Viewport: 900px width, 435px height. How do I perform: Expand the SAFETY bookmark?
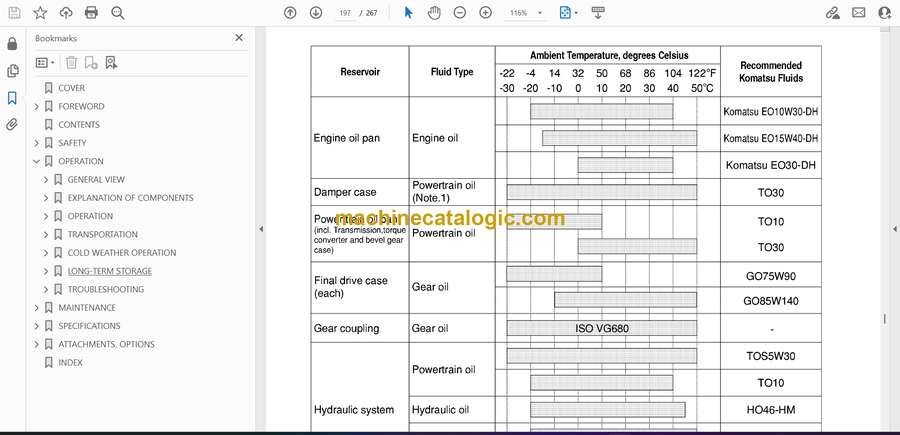(x=37, y=143)
